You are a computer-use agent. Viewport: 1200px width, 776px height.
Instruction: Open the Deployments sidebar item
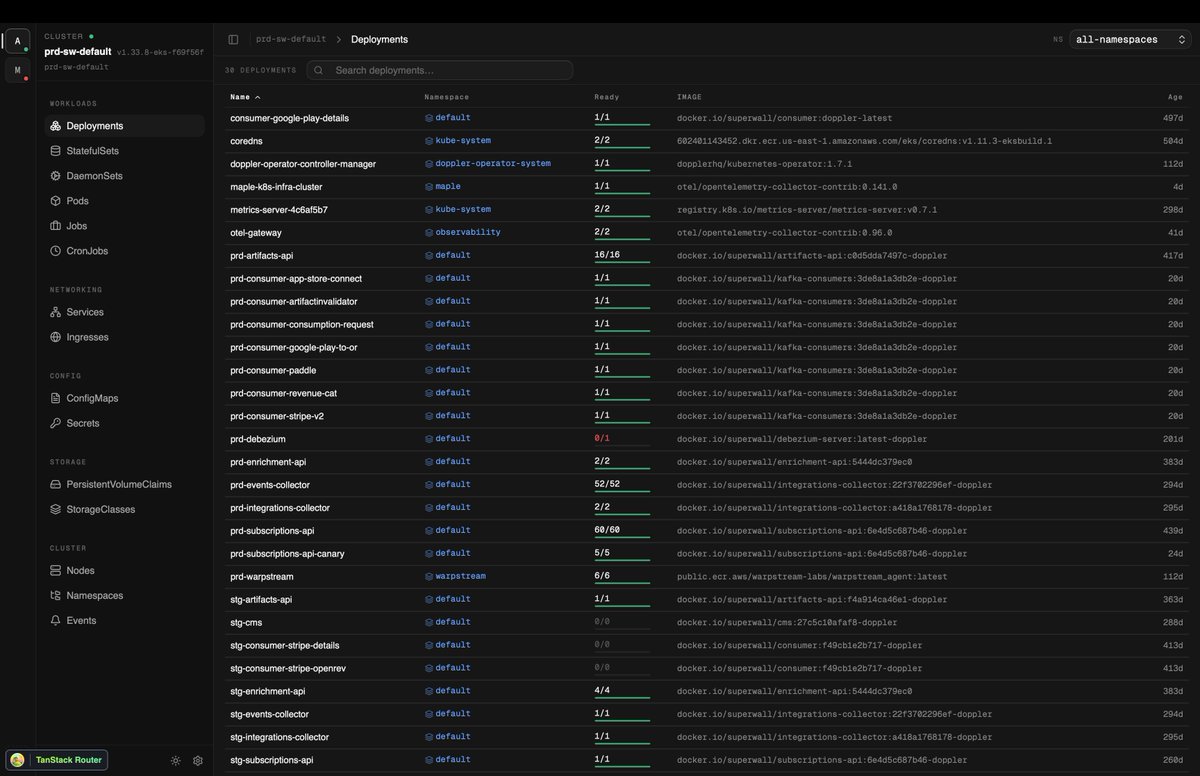[x=125, y=126]
